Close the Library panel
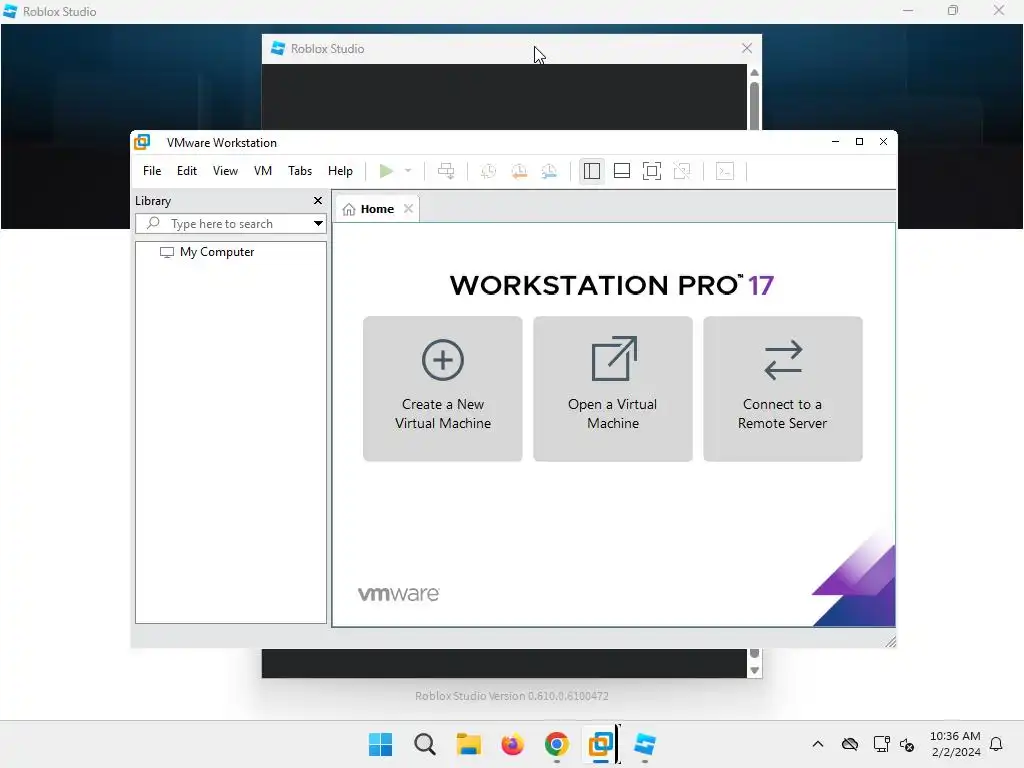This screenshot has width=1024, height=768. 318,200
